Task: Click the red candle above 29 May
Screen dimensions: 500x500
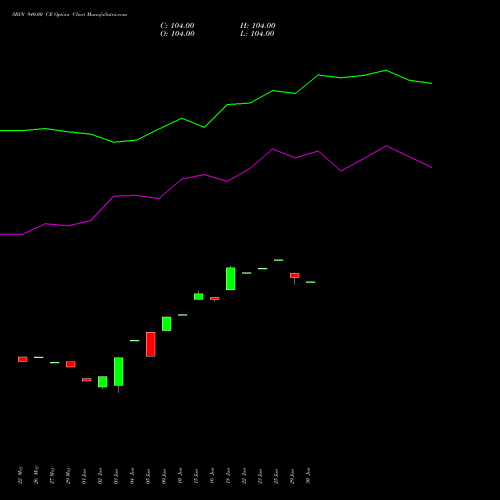Action: [x=71, y=364]
